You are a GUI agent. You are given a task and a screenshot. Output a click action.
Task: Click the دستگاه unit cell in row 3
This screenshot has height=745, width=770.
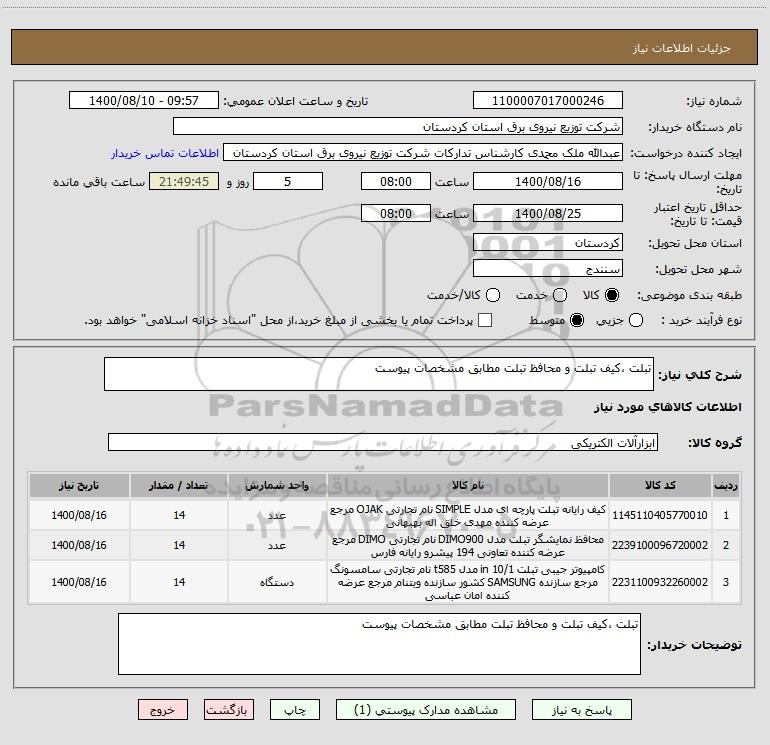tap(277, 582)
